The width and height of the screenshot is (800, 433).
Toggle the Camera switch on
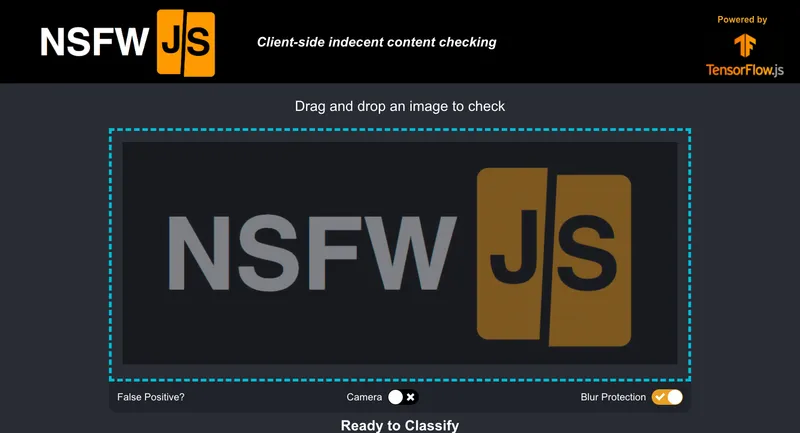click(x=403, y=397)
